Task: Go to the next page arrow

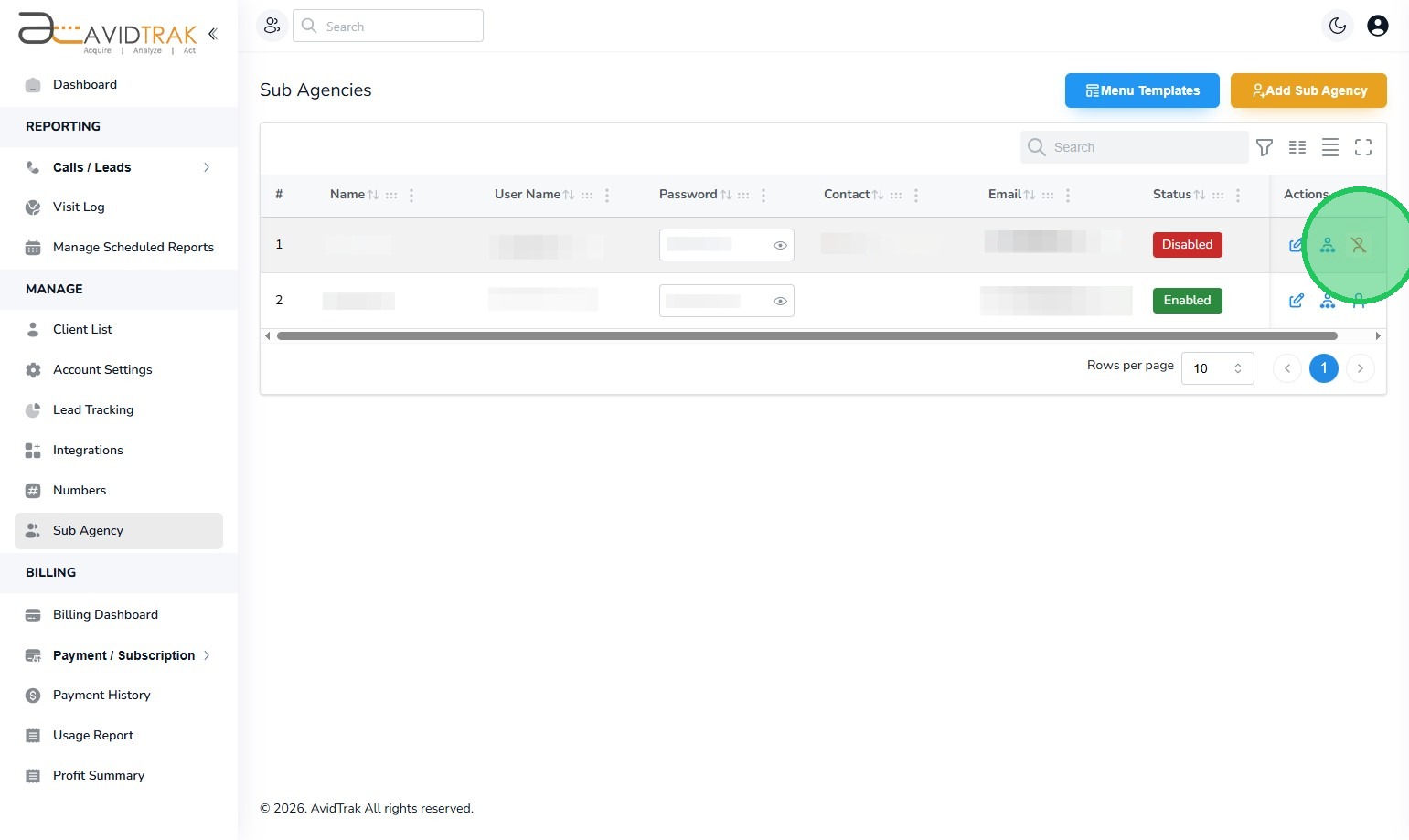Action: (x=1361, y=368)
